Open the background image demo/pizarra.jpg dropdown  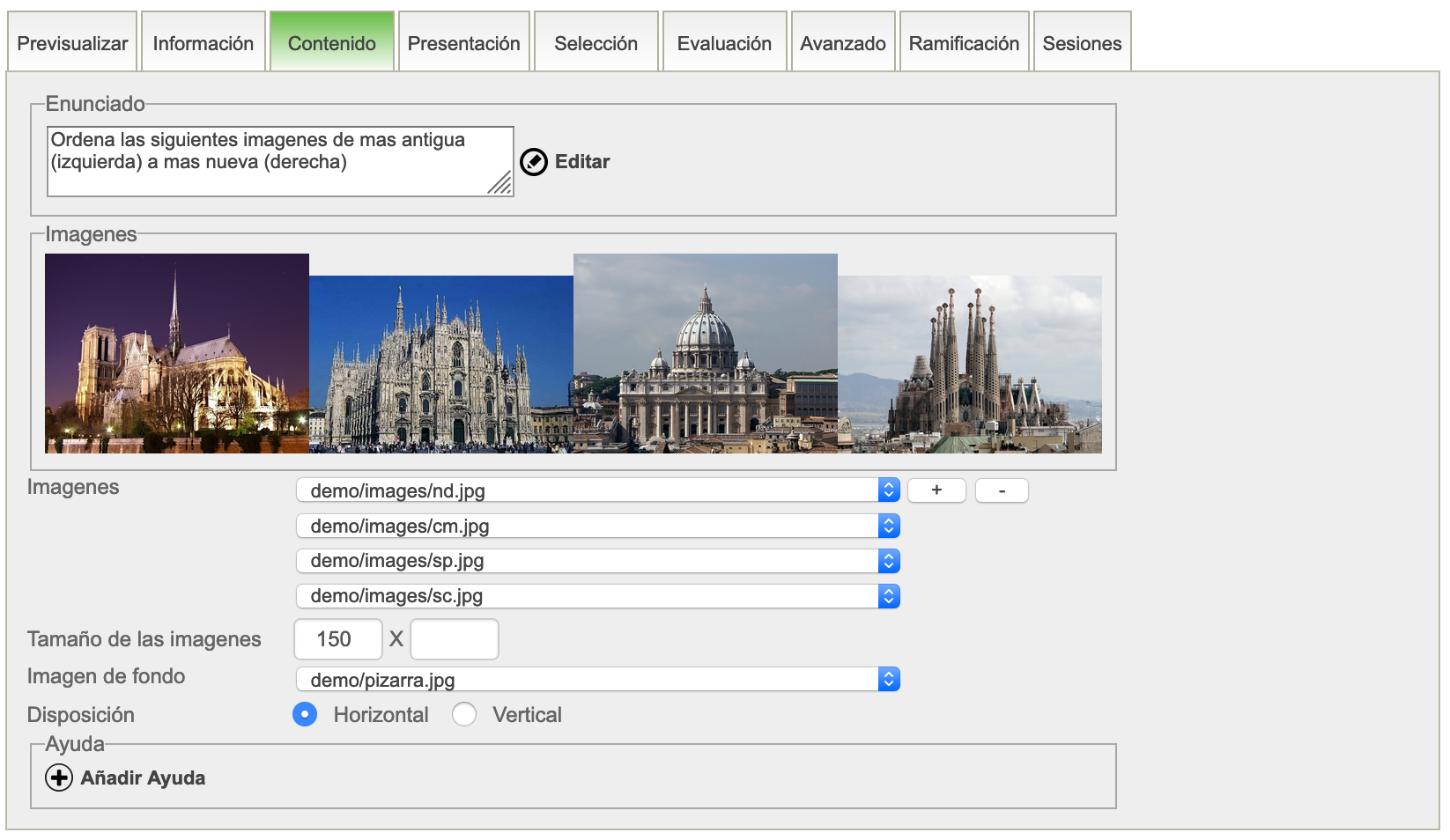pyautogui.click(x=597, y=680)
